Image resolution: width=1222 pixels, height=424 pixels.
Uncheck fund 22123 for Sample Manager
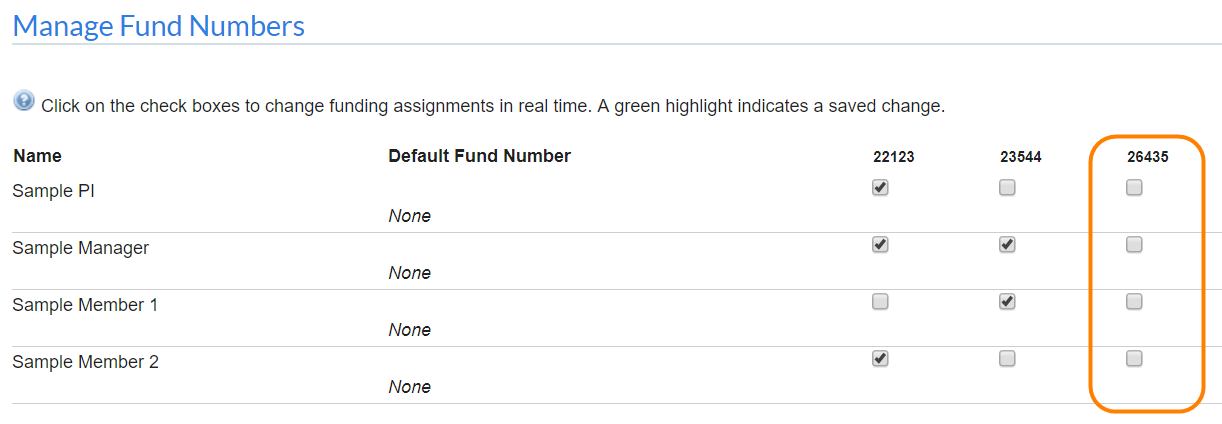point(880,244)
